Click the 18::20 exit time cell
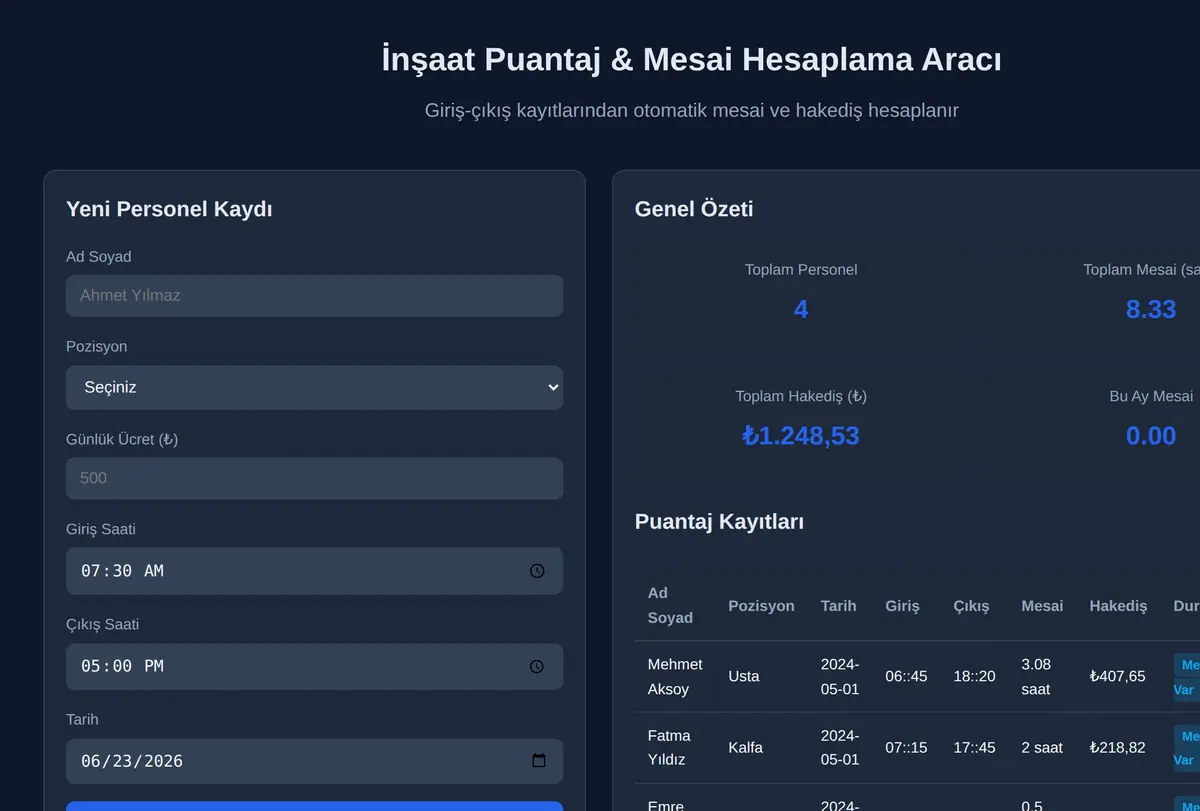Image resolution: width=1200 pixels, height=811 pixels. 974,677
